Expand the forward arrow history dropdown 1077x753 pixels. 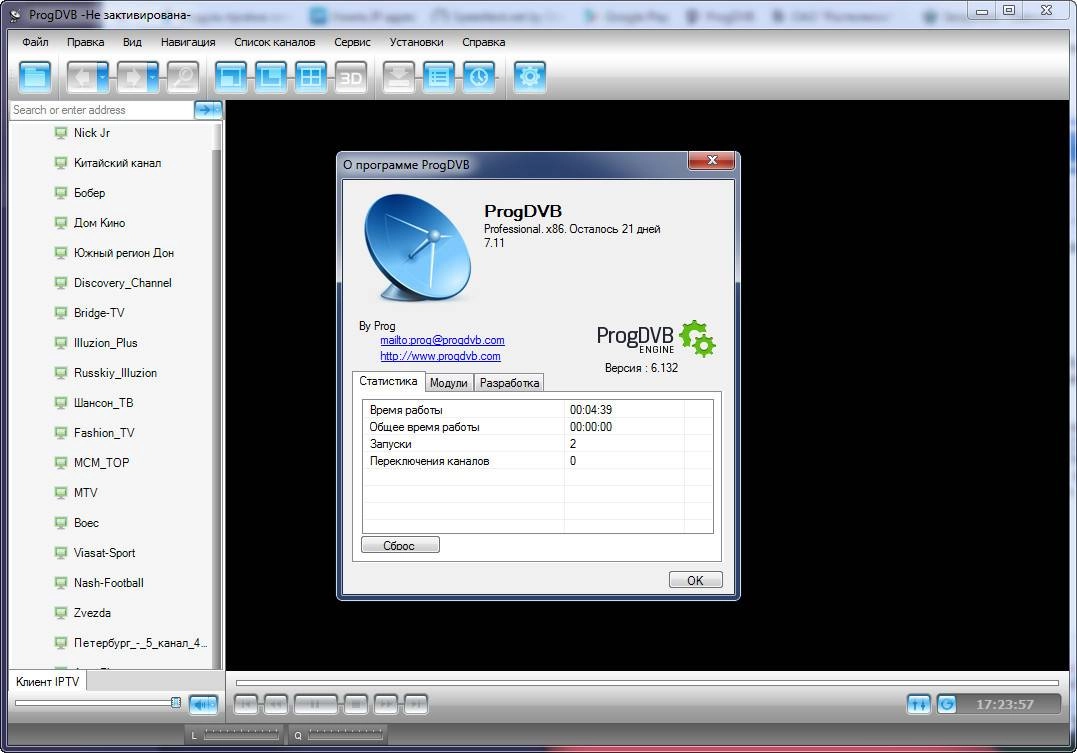point(153,77)
